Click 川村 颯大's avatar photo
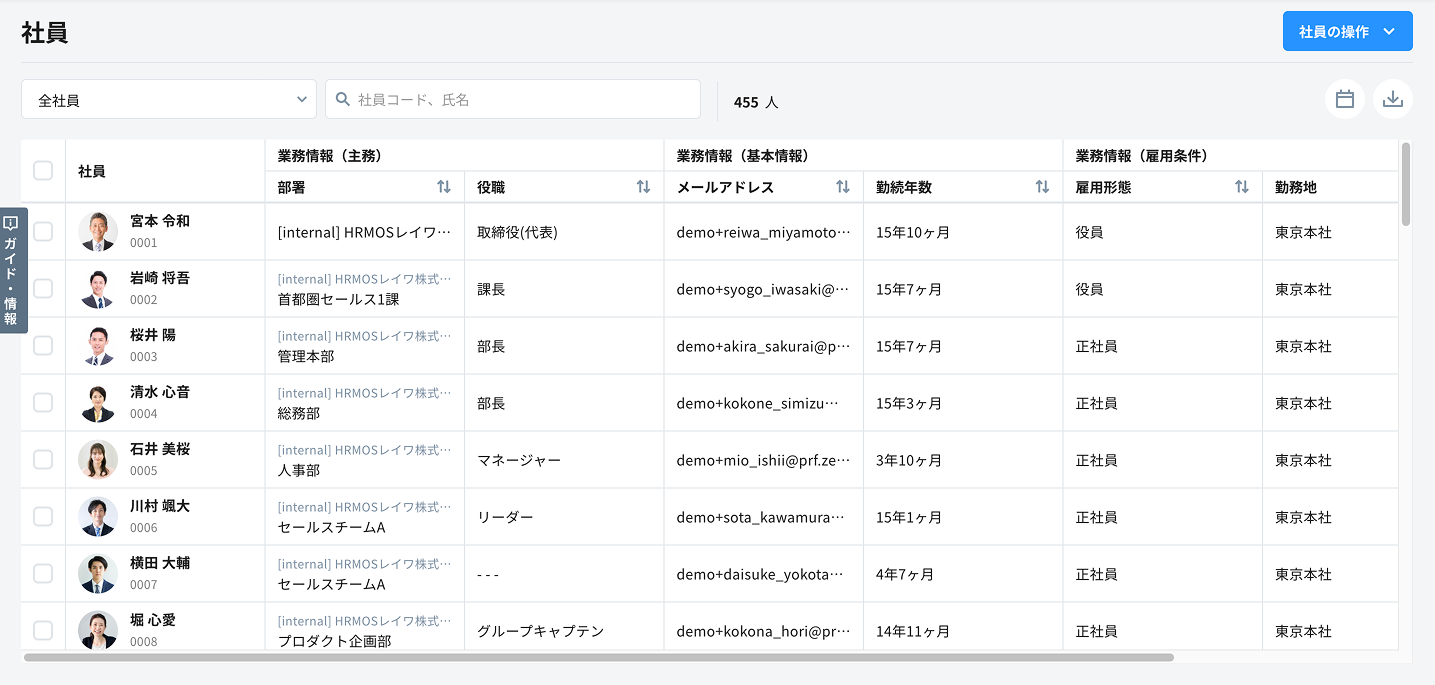 tap(98, 517)
